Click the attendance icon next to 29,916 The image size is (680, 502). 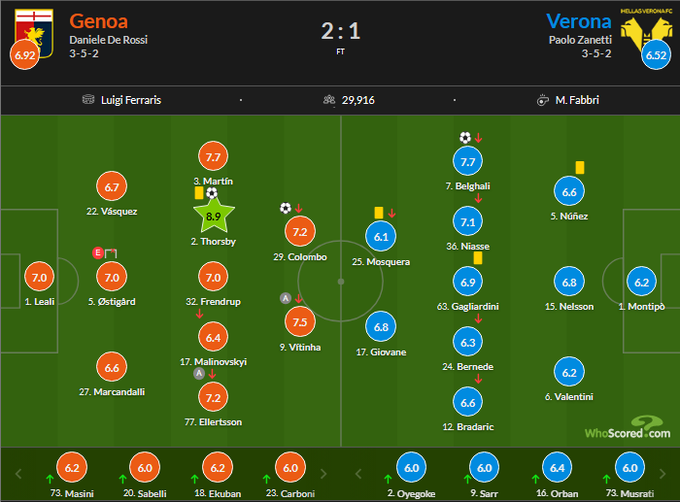pos(327,100)
